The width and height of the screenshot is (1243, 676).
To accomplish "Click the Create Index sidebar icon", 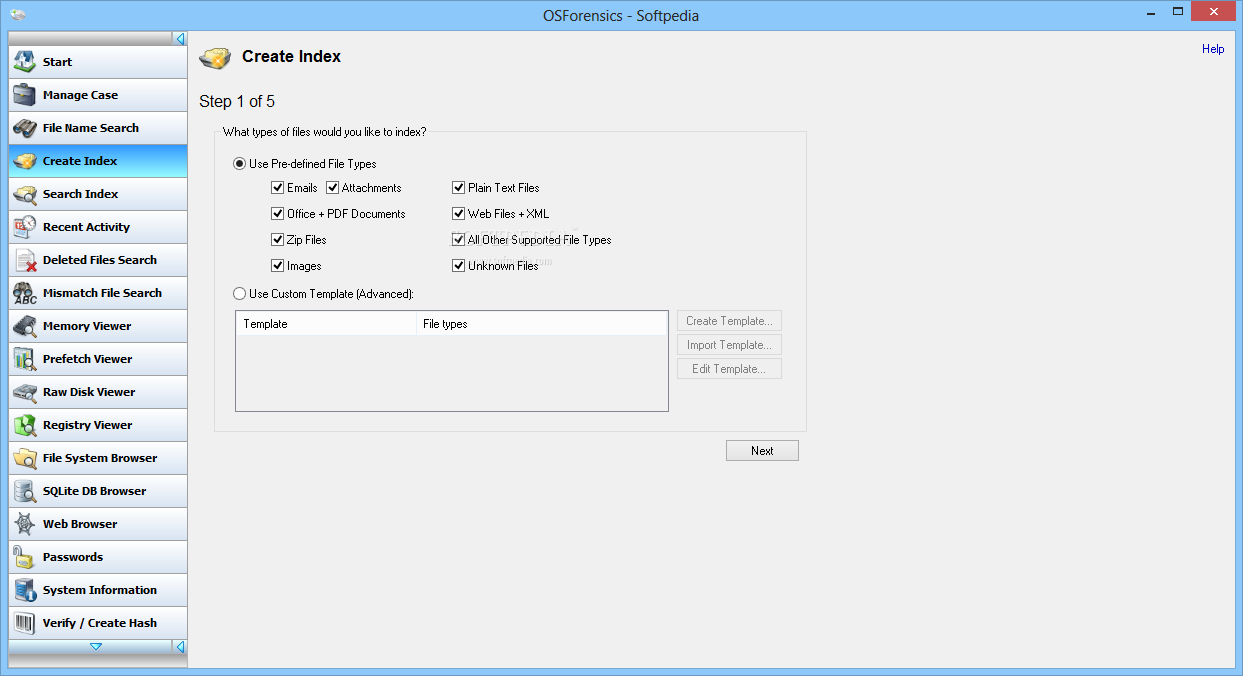I will coord(25,161).
